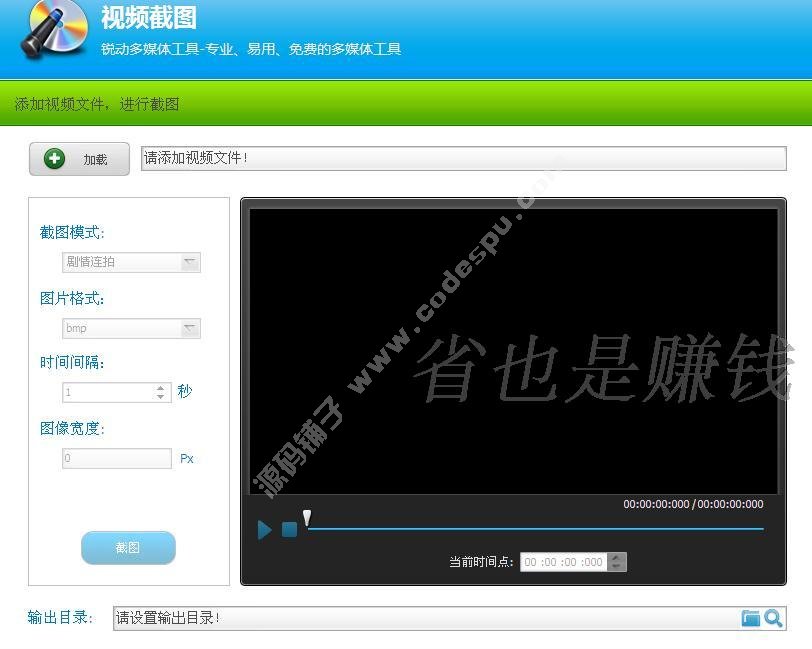Viewport: 812px width, 649px height.
Task: Increase 时间间隔 with the up arrow
Action: tap(161, 388)
